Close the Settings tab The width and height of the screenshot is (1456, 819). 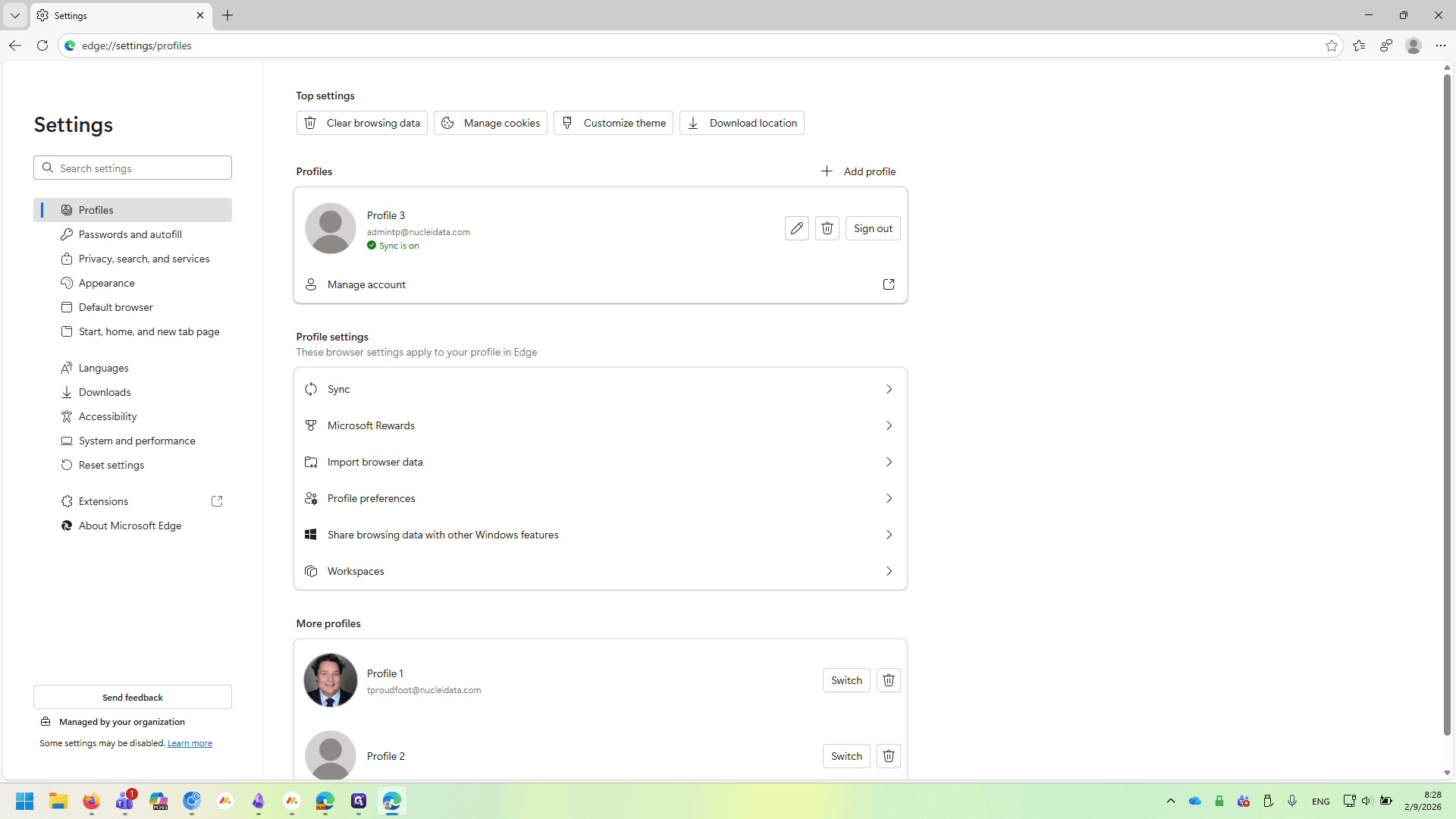coord(200,15)
